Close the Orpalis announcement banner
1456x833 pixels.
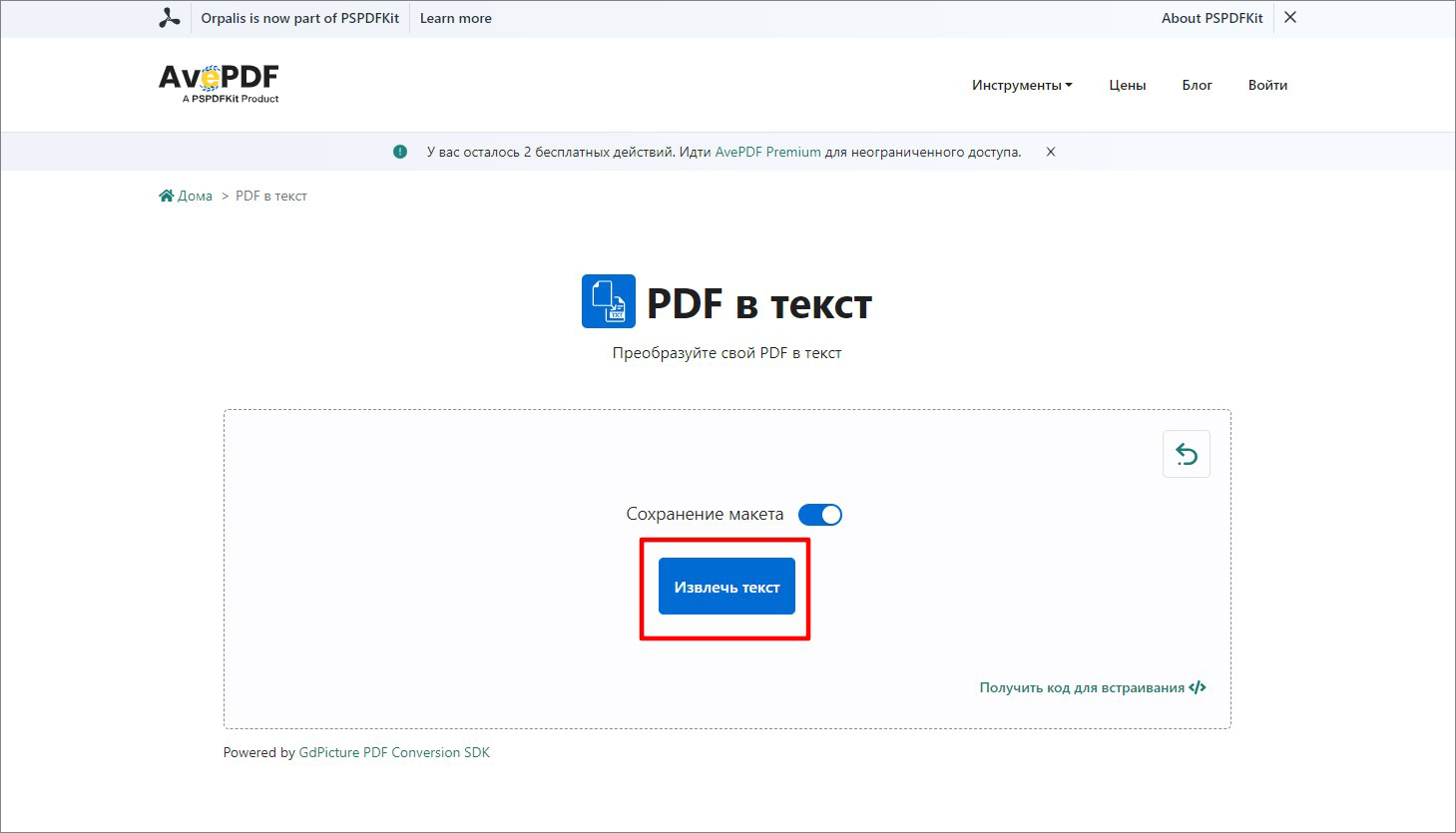point(1290,17)
